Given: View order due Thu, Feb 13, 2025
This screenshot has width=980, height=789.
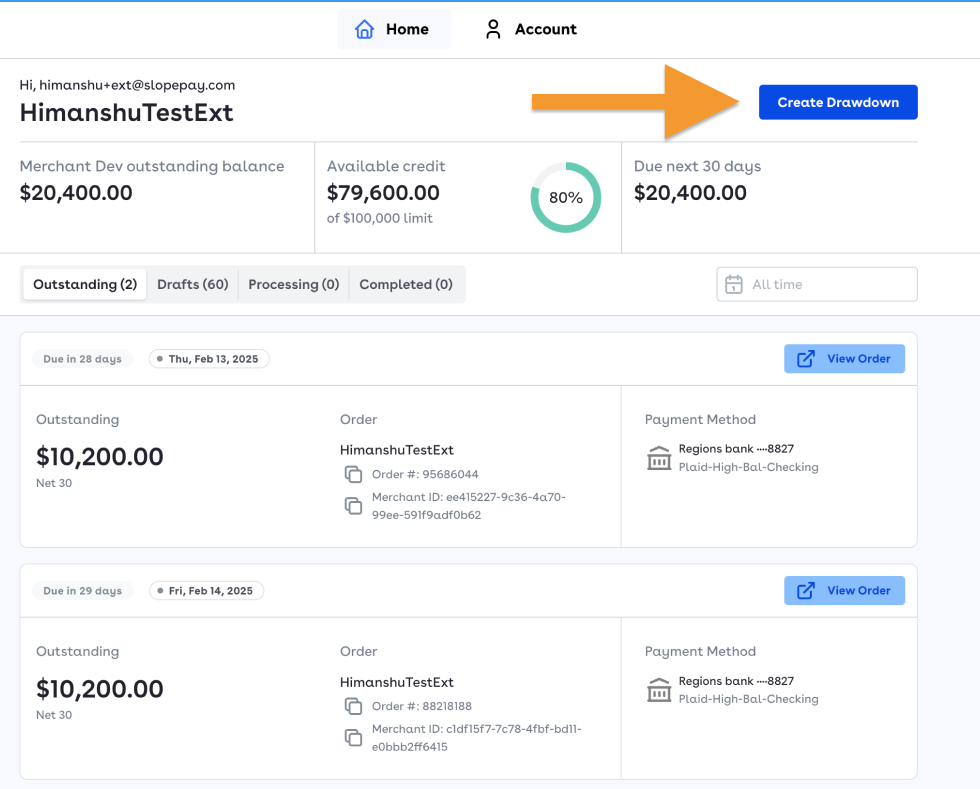Looking at the screenshot, I should point(844,359).
